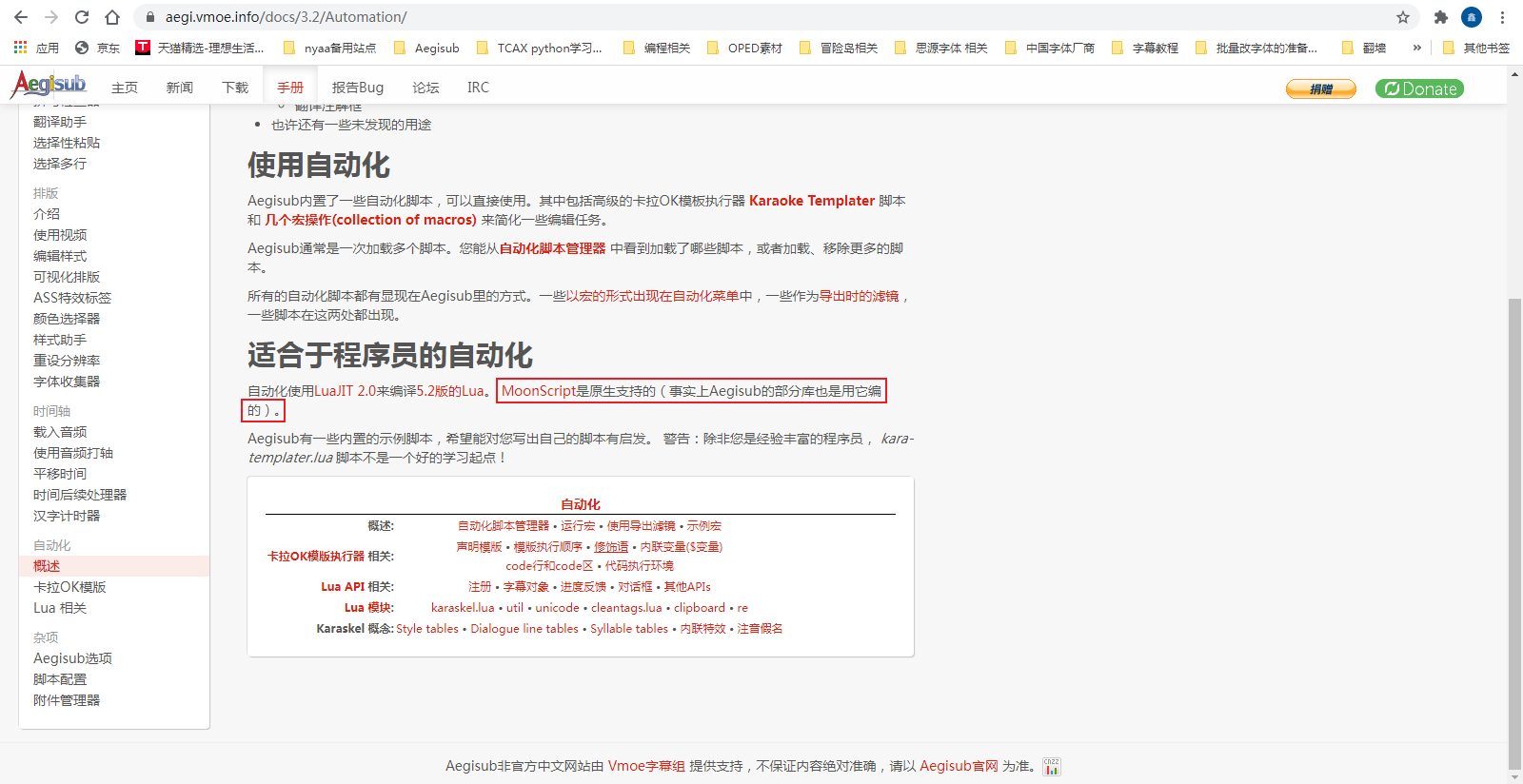
Task: Select 概述 in sidebar
Action: click(47, 566)
